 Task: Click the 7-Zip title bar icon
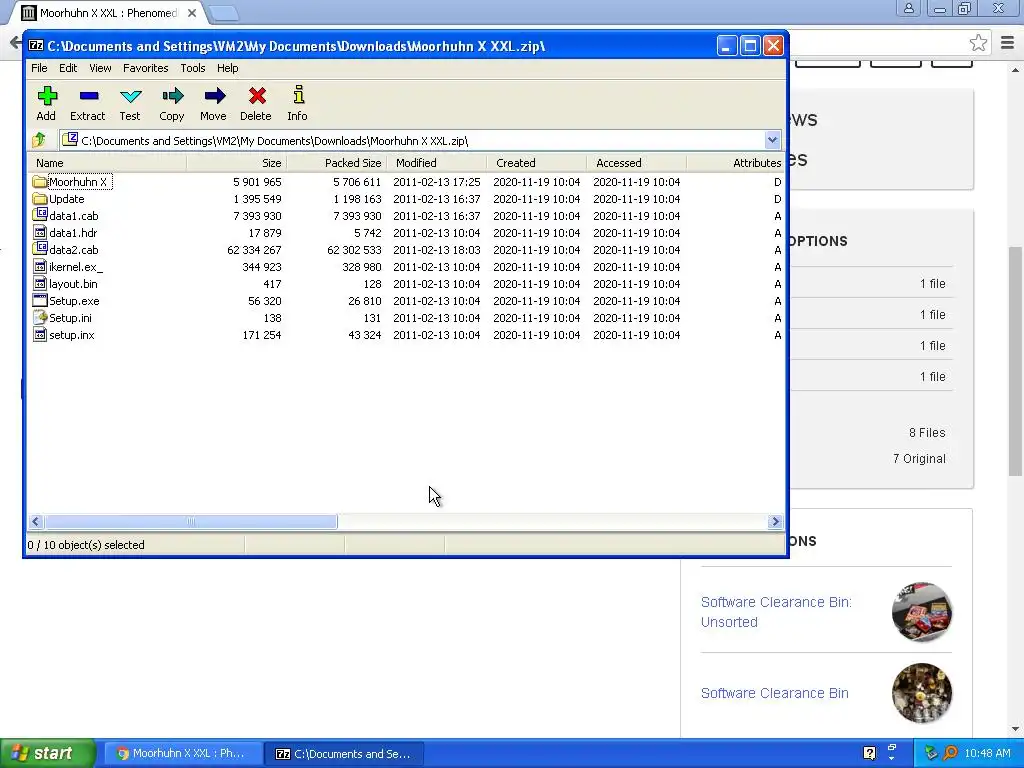click(36, 46)
